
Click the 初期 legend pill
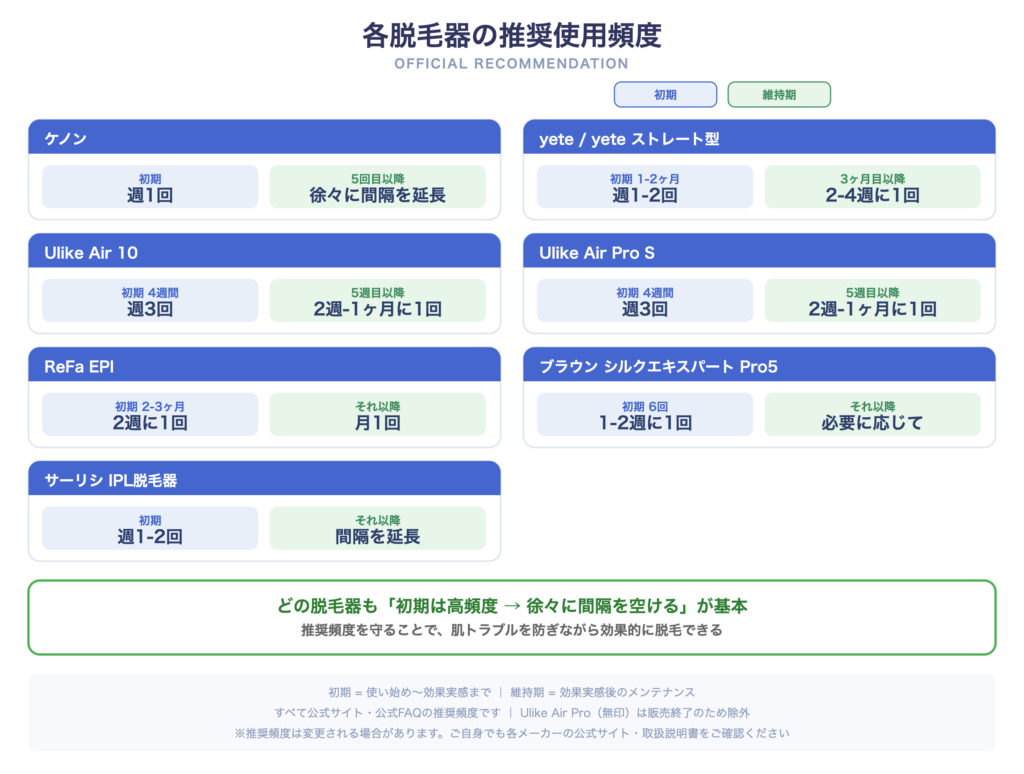coord(665,95)
